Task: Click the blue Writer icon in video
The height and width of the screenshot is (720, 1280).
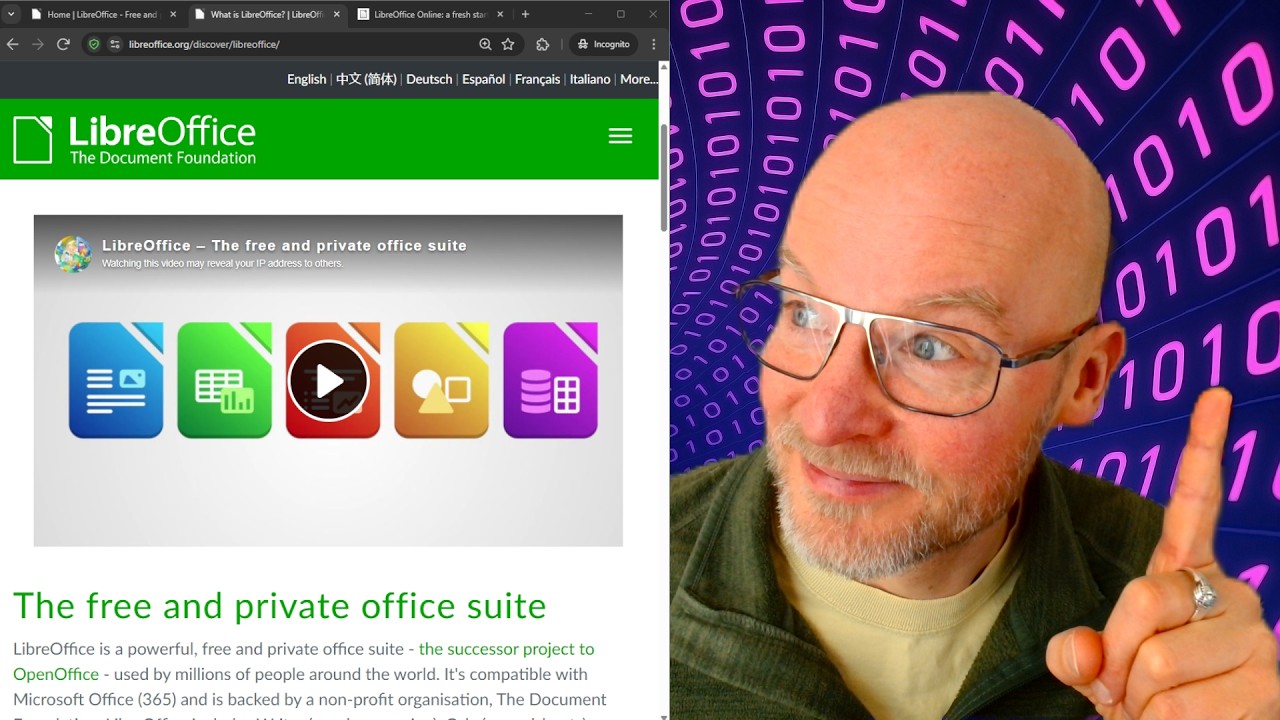Action: (x=116, y=380)
